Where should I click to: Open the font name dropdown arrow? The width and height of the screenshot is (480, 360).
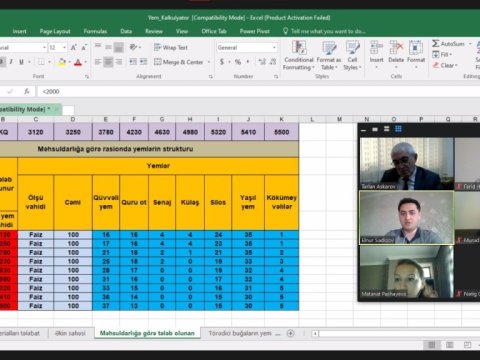pyautogui.click(x=44, y=48)
